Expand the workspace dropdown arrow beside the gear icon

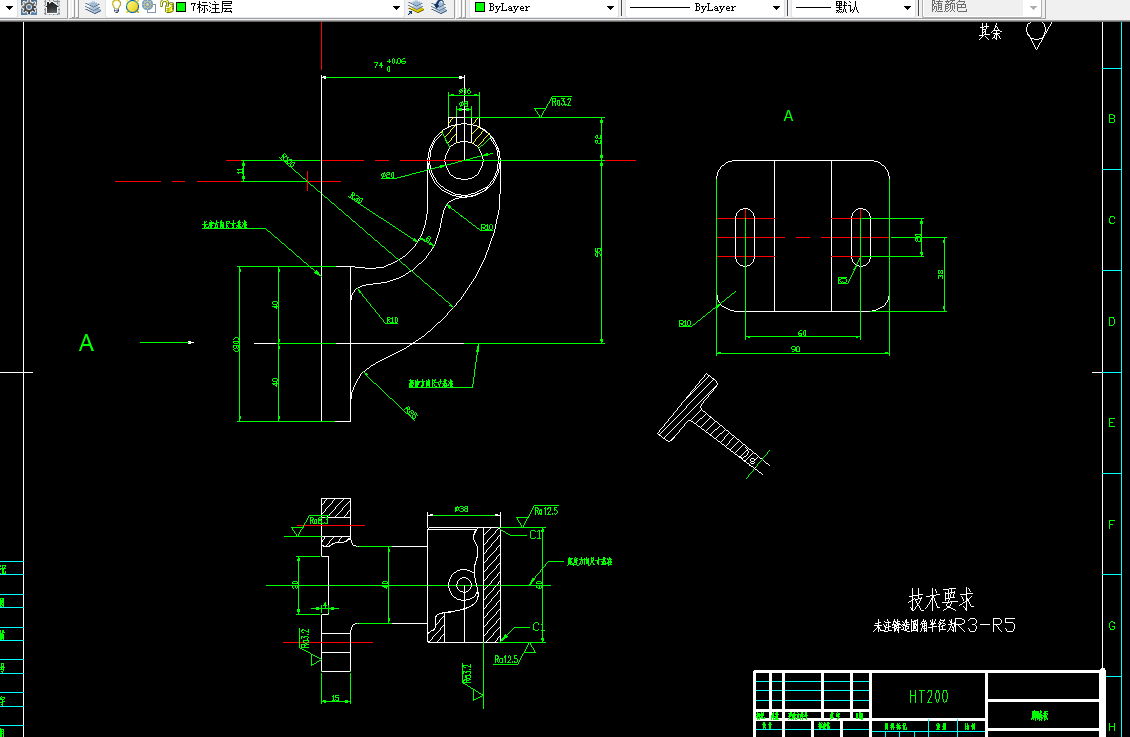[9, 8]
